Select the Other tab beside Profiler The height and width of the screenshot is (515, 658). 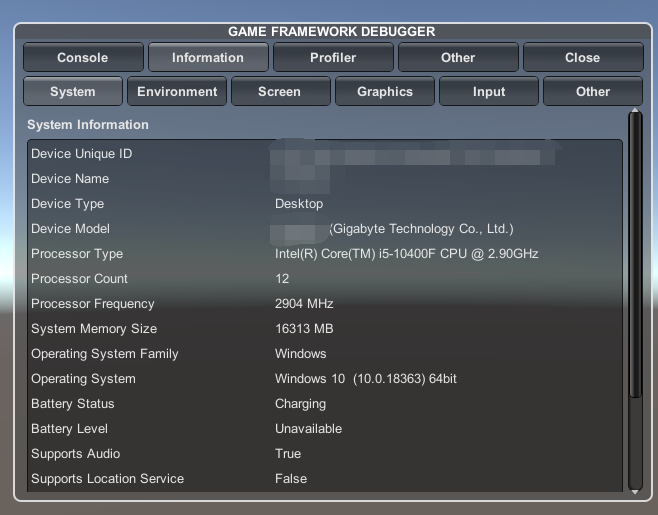458,57
